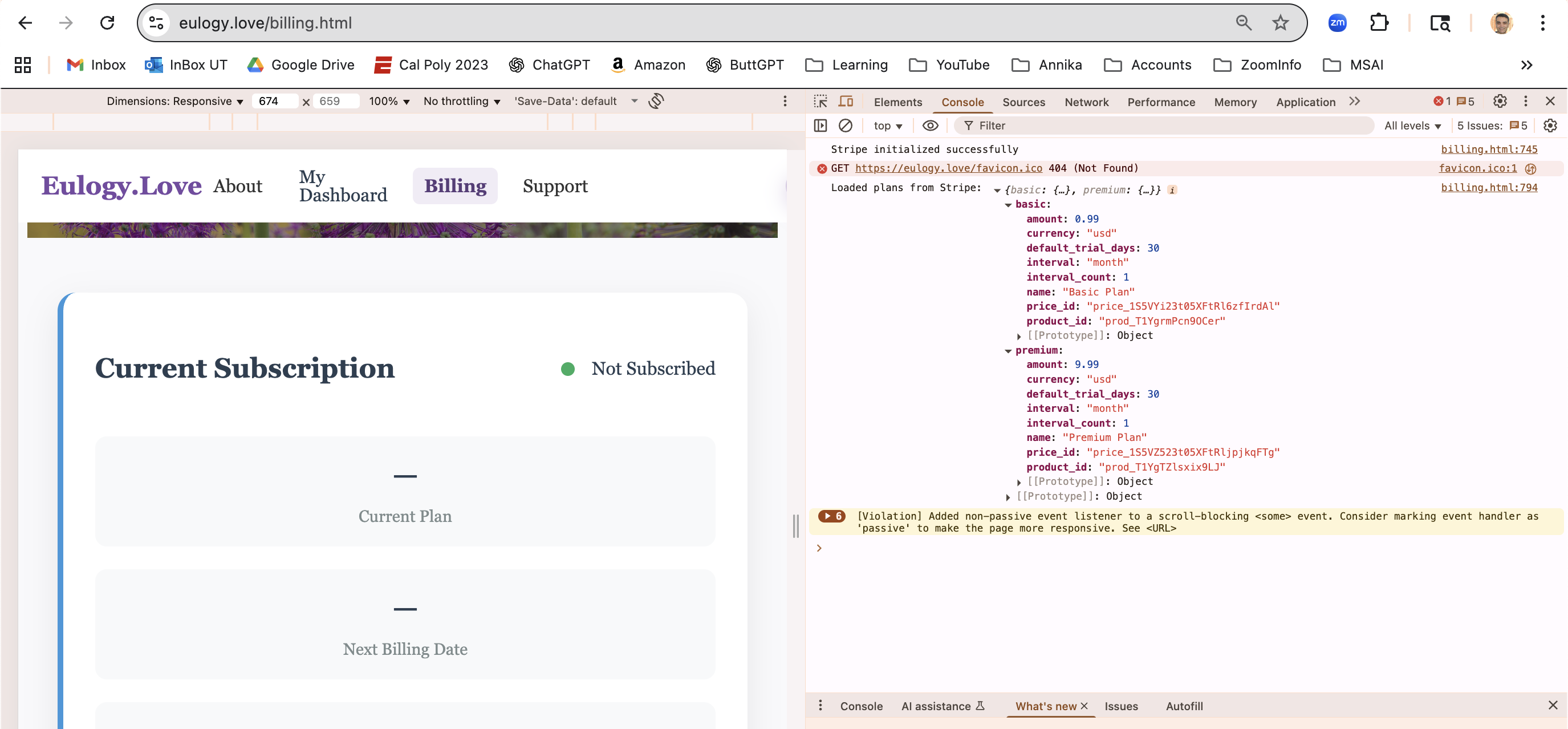1568x729 pixels.
Task: Collapse the premium object tree node
Action: 1008,351
